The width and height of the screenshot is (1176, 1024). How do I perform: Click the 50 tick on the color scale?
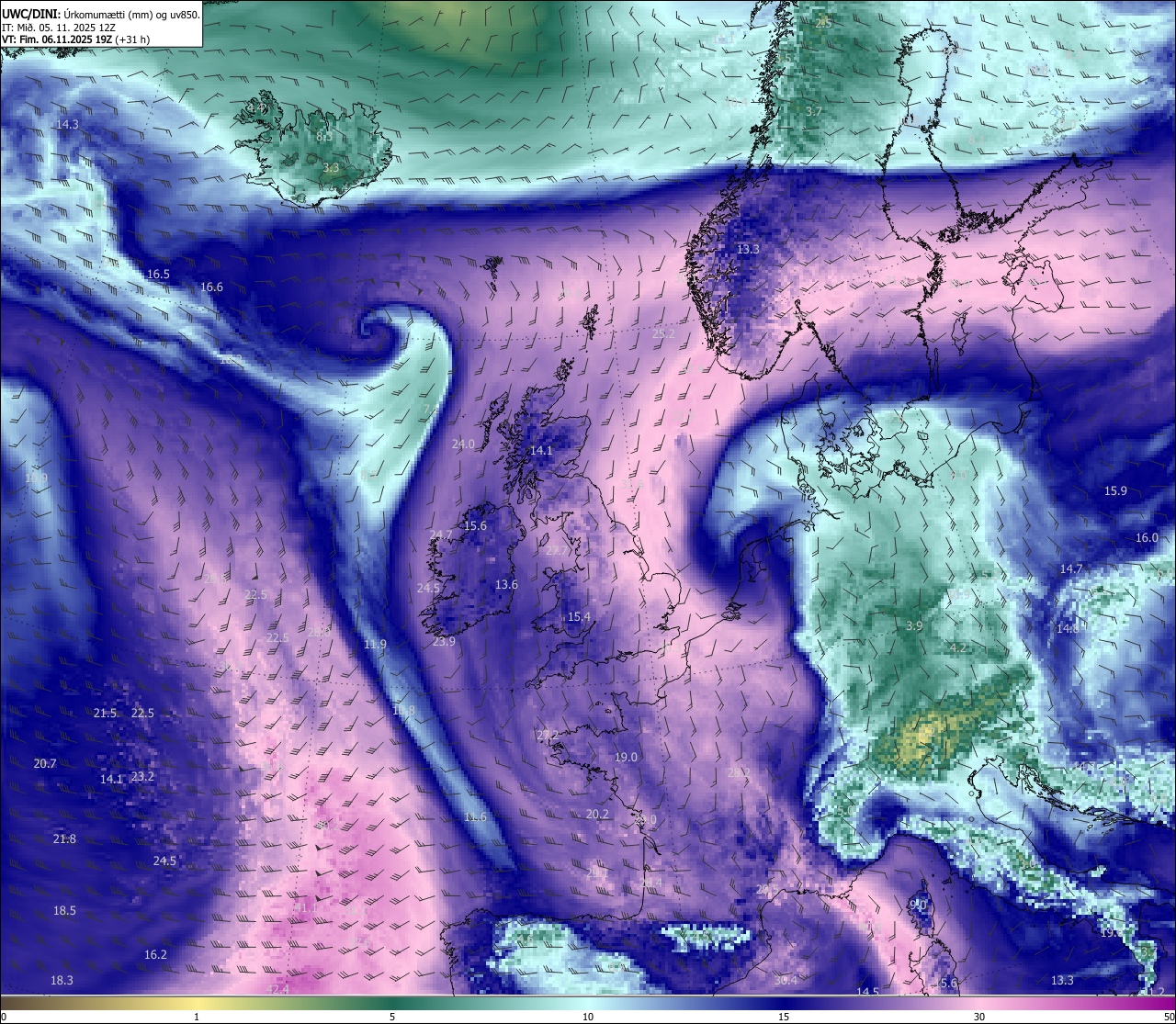pyautogui.click(x=1169, y=1017)
